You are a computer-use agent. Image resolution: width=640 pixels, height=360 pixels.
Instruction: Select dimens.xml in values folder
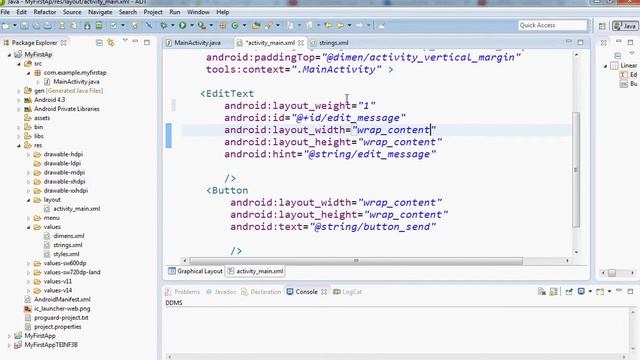[64, 236]
